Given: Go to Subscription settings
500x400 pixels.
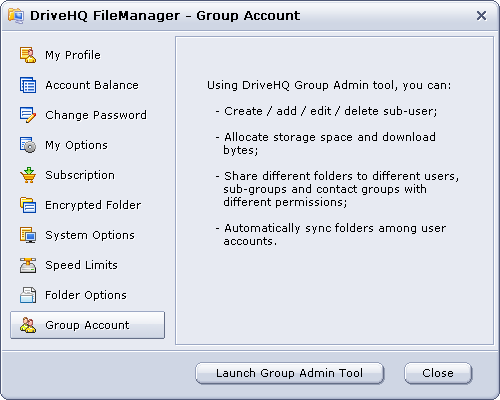Looking at the screenshot, I should tap(80, 175).
